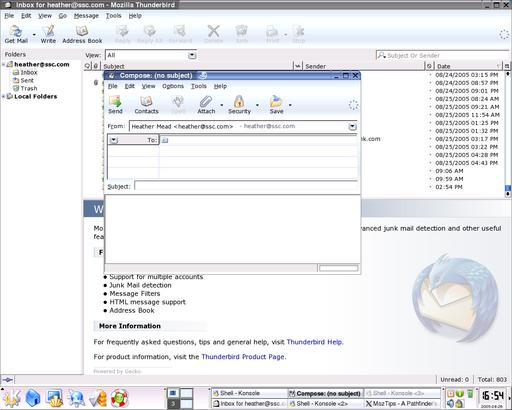Open Contacts from compose toolbar
The width and height of the screenshot is (512, 410).
146,105
